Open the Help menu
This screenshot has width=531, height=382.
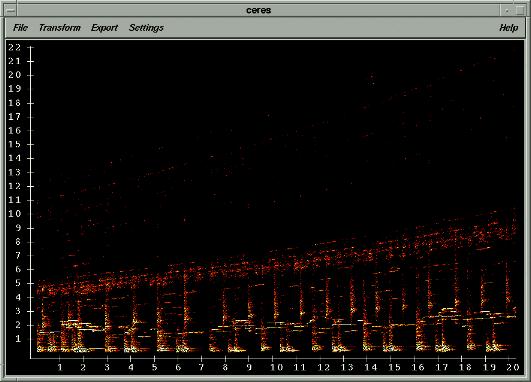tap(509, 27)
